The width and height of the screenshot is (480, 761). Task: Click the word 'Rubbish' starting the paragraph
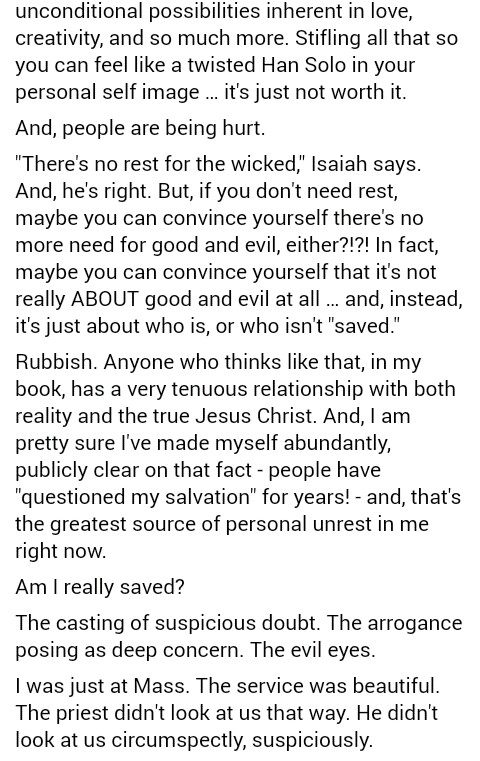click(54, 362)
